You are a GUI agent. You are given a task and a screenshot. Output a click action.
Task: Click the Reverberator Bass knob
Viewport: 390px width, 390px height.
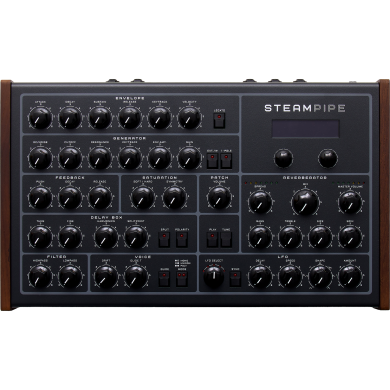click(x=260, y=237)
